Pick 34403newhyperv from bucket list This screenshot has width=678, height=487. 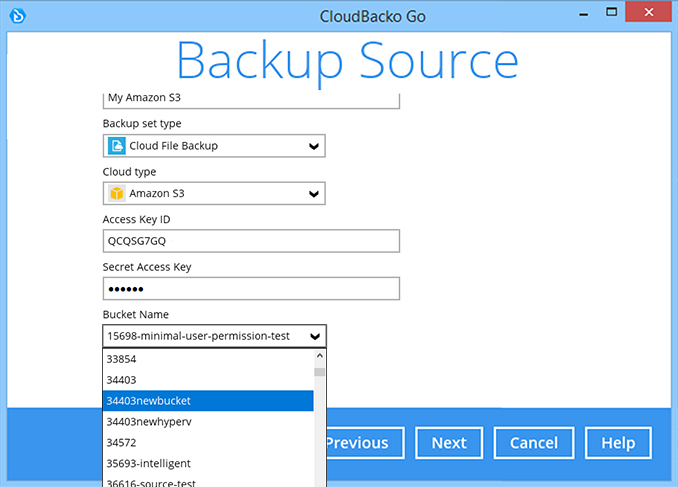click(208, 422)
